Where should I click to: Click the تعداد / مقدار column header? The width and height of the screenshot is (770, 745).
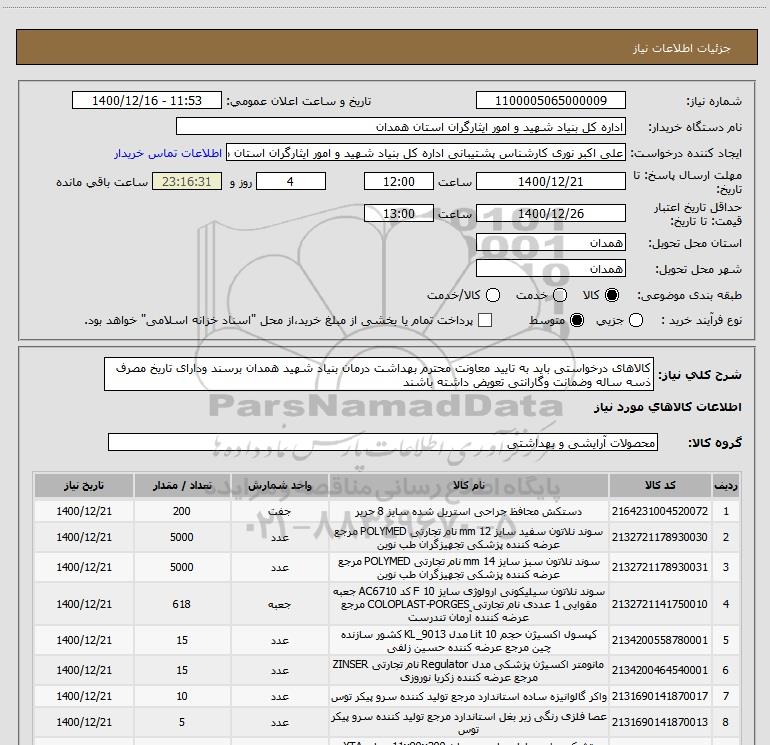coord(182,485)
